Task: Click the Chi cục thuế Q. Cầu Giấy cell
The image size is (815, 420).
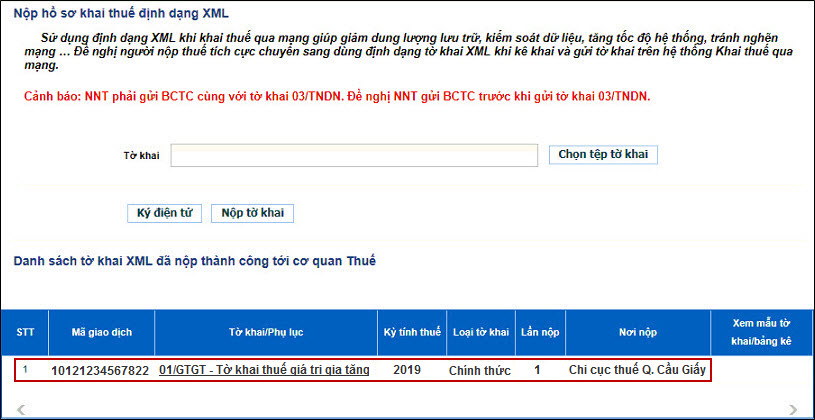Action: click(637, 370)
